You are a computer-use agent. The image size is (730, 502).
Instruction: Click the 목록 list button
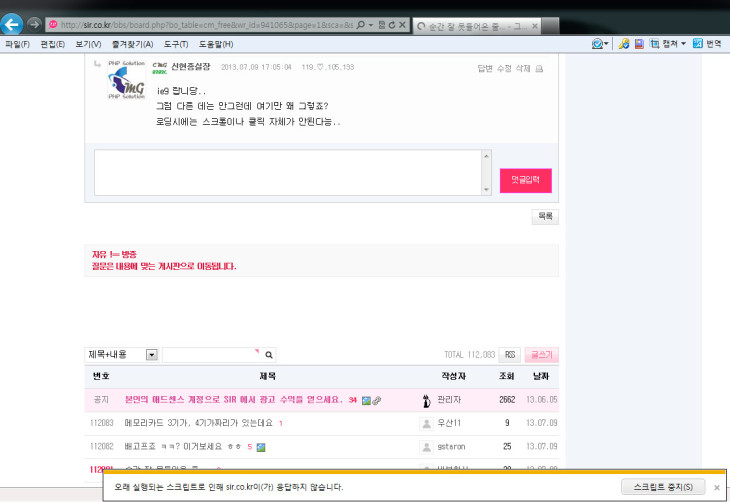[545, 217]
